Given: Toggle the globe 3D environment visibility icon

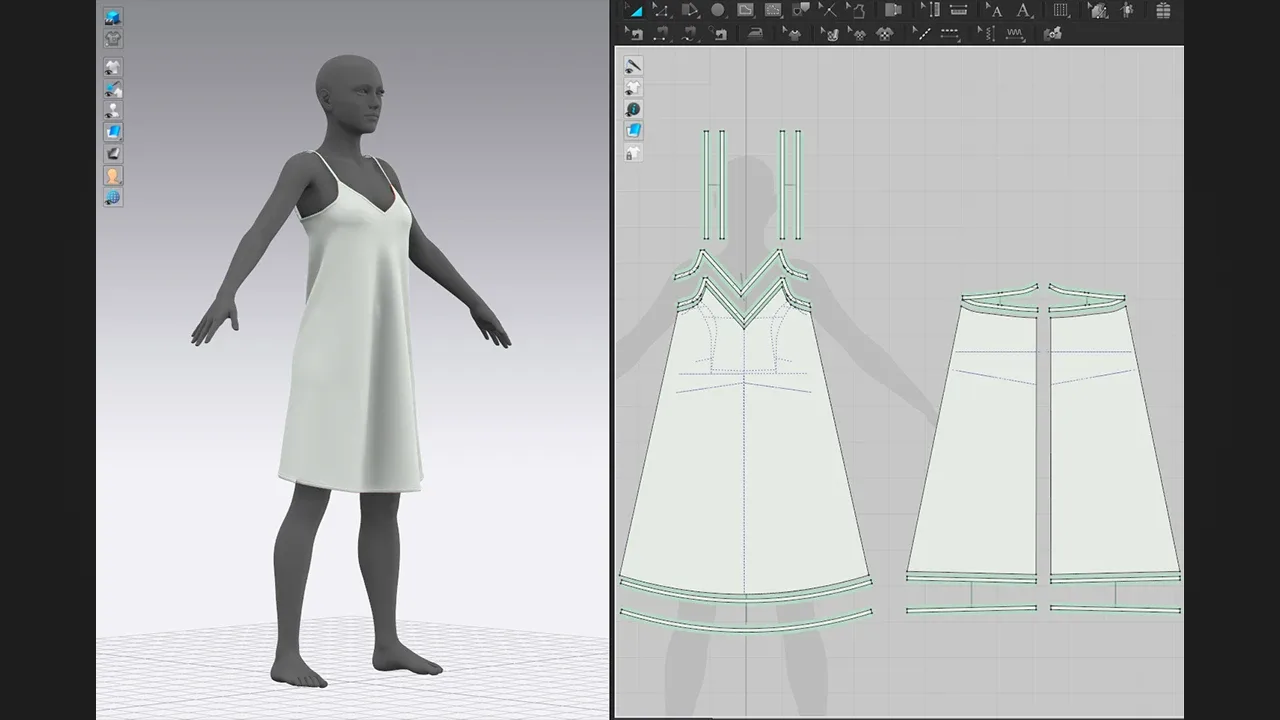Looking at the screenshot, I should click(113, 197).
